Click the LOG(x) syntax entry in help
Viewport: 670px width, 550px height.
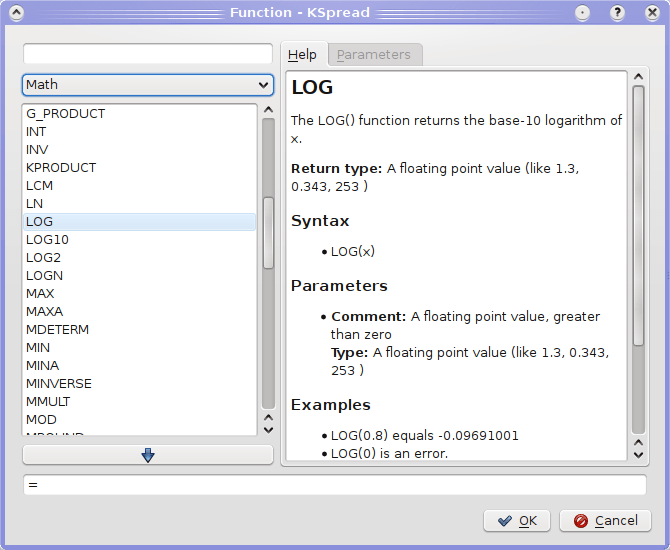[353, 251]
